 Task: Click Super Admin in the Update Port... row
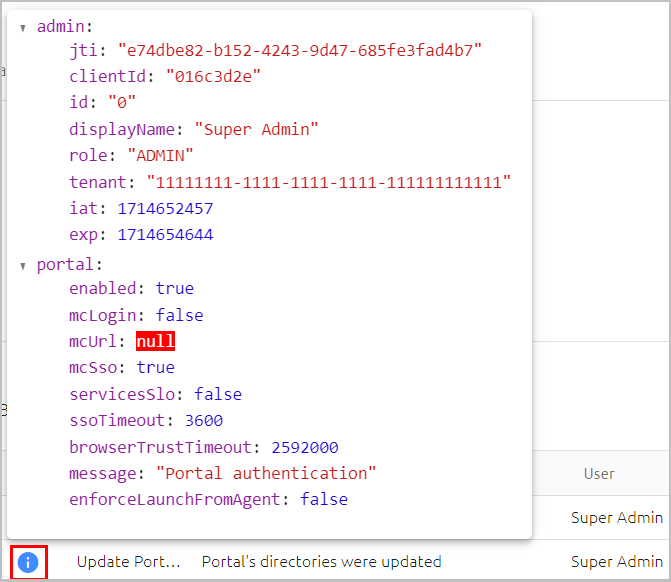[x=617, y=562]
